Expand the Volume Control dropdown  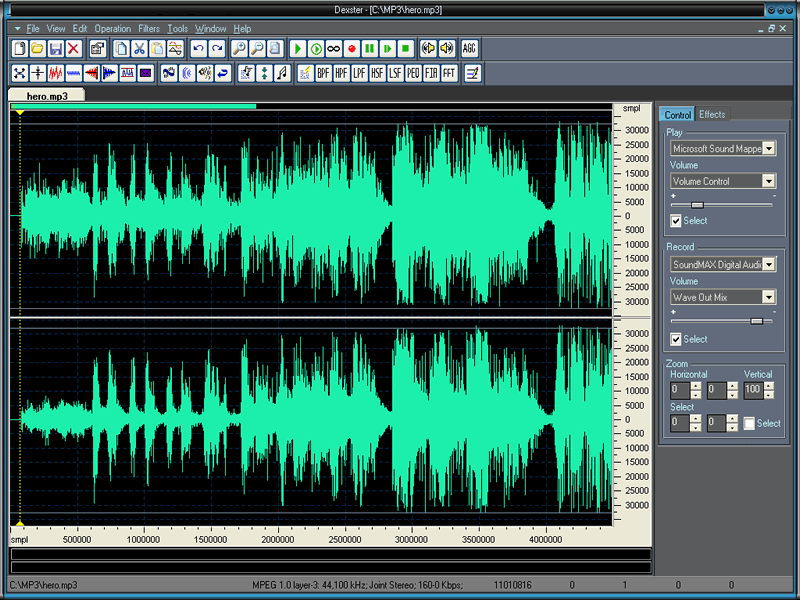click(768, 181)
